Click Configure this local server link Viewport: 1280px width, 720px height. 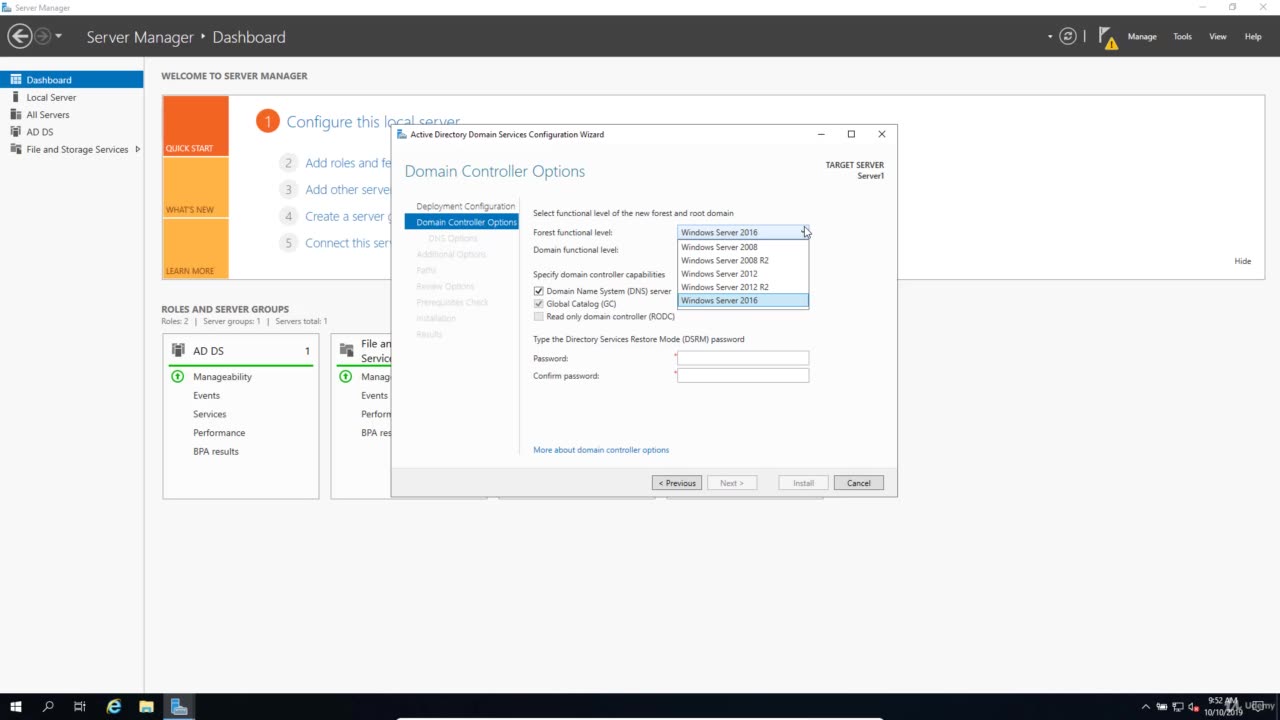373,122
